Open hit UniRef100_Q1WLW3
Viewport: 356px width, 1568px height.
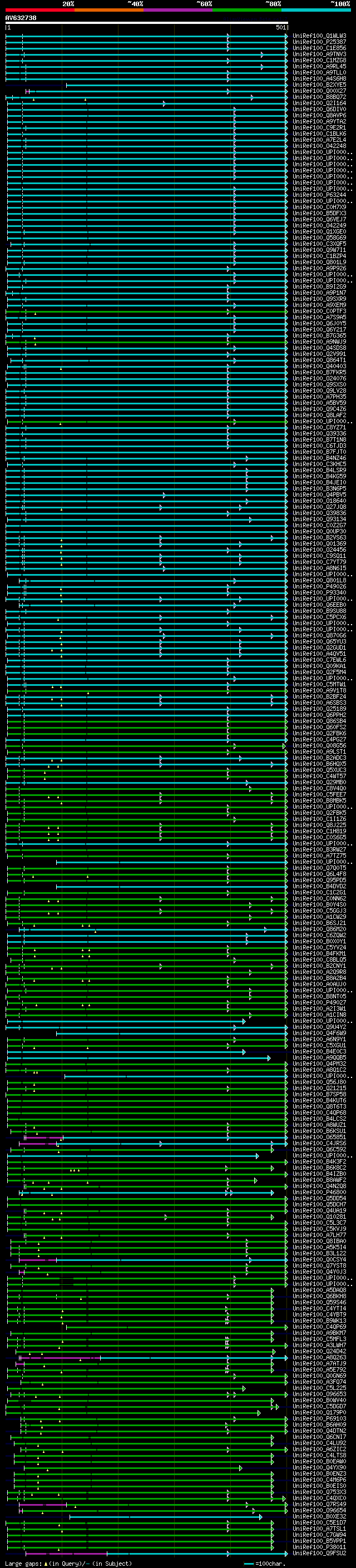pos(319,36)
